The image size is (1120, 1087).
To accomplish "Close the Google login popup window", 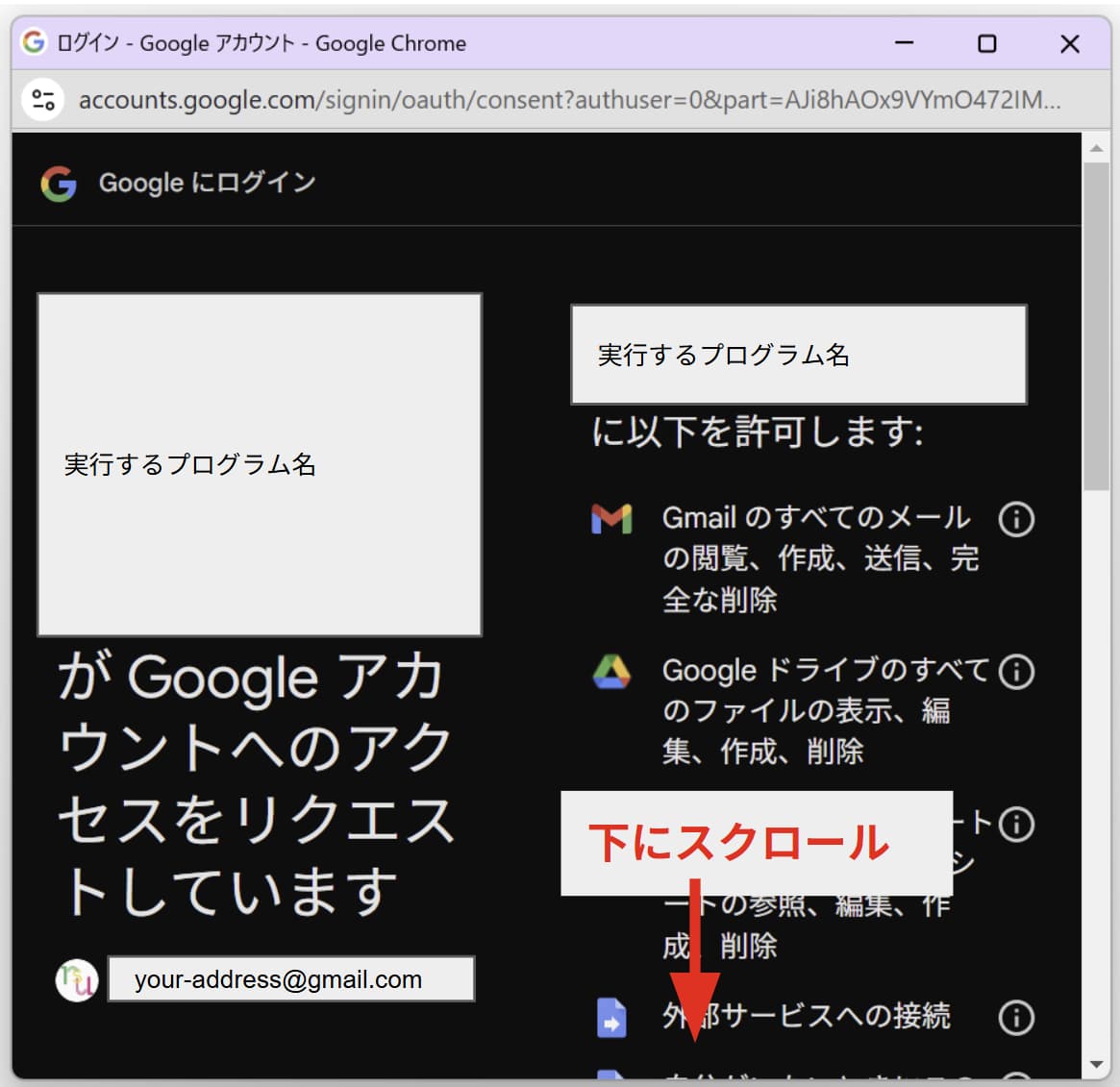I will (1070, 43).
